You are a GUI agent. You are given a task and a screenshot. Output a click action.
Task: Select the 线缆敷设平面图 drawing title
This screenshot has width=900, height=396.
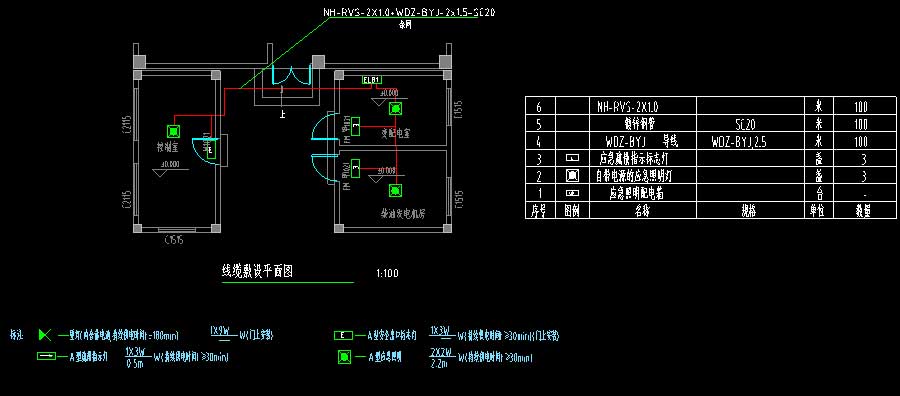coord(257,271)
